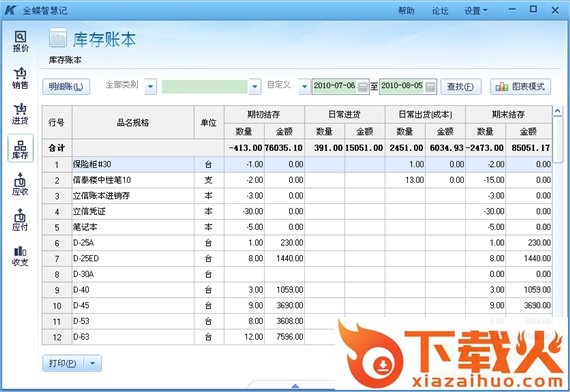The width and height of the screenshot is (570, 392).
Task: Select the 立信凭证 row
Action: click(297, 211)
